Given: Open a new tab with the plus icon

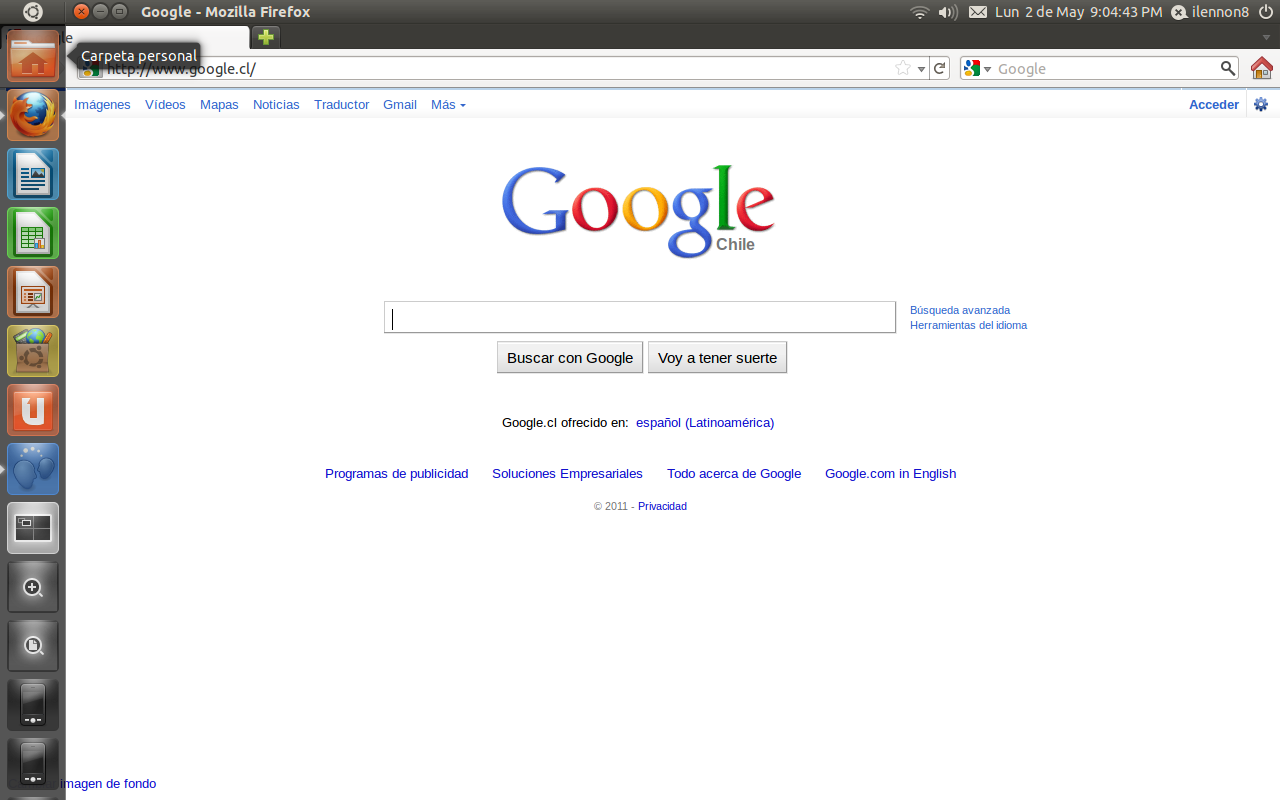Looking at the screenshot, I should [265, 37].
